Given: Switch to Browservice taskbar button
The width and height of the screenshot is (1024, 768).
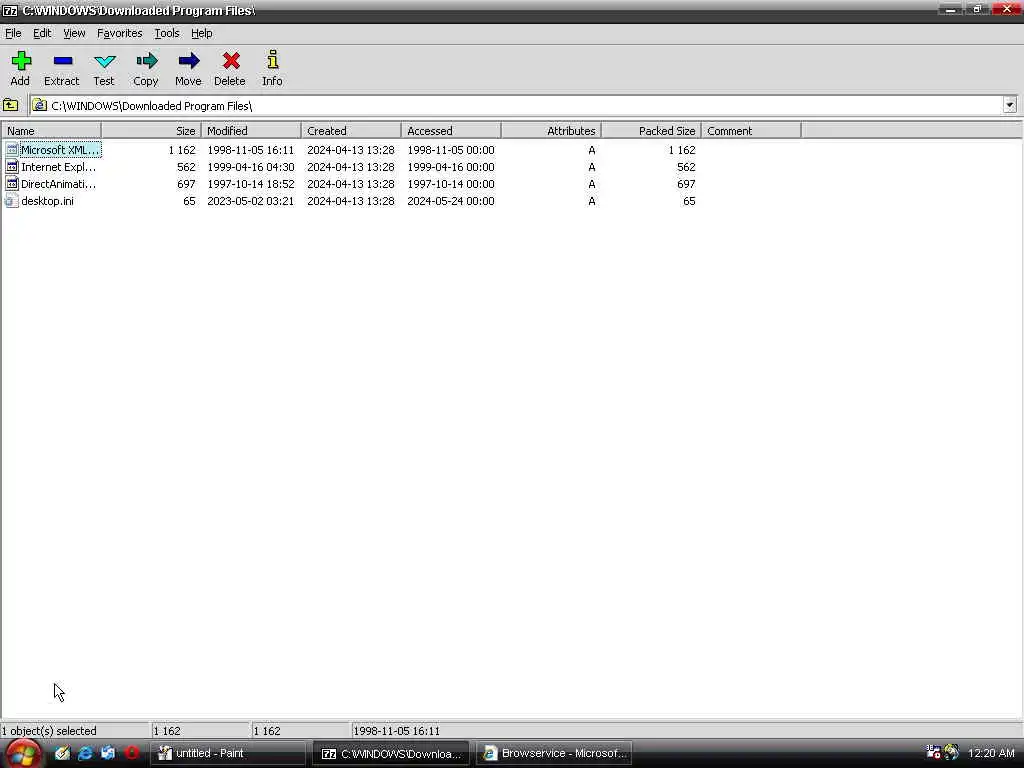Looking at the screenshot, I should coord(554,753).
